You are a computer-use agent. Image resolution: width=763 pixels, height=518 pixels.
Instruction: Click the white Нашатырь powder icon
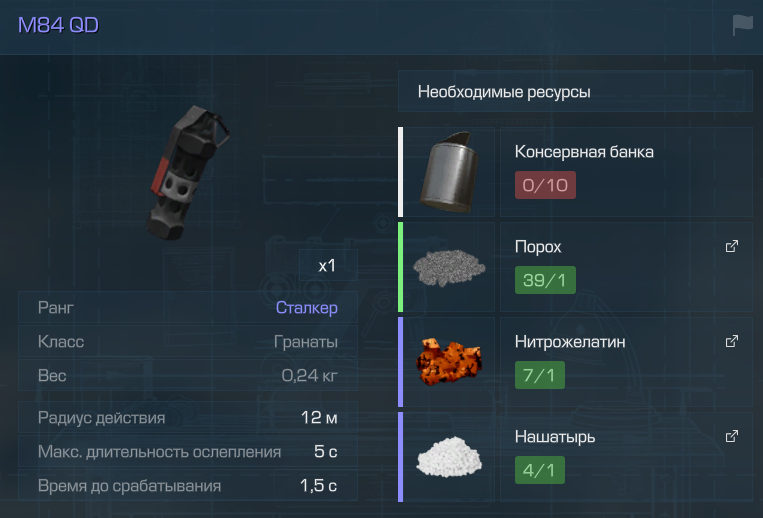tap(449, 456)
